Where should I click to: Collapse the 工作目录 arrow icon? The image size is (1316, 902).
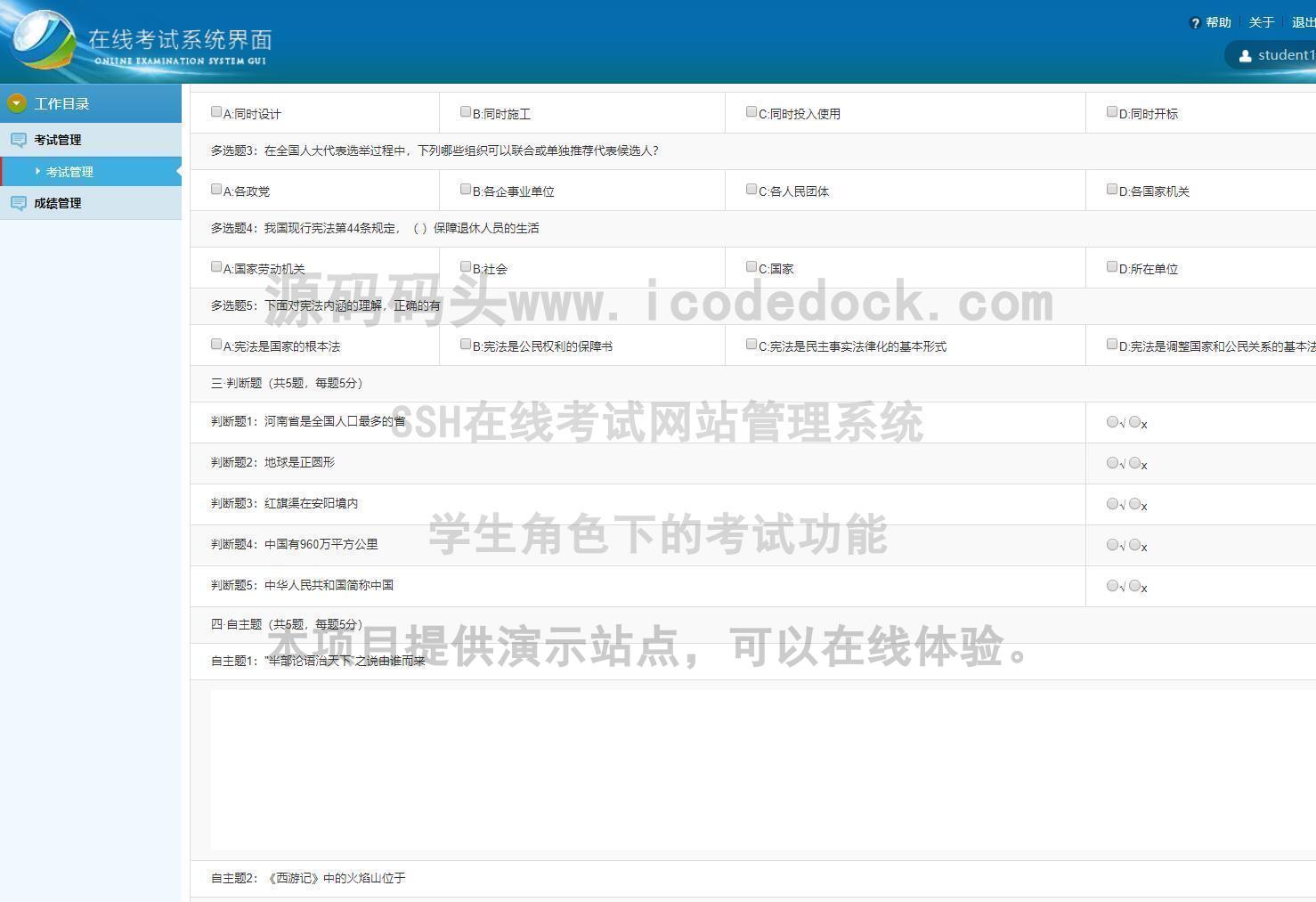point(16,103)
